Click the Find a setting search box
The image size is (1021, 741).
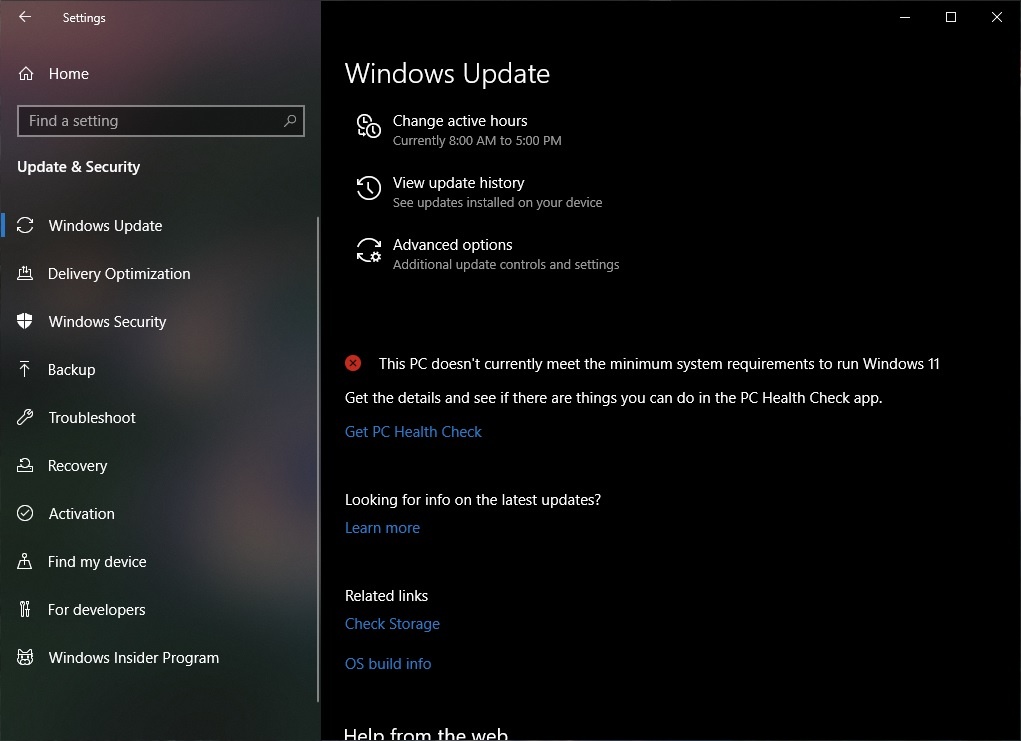pos(161,120)
